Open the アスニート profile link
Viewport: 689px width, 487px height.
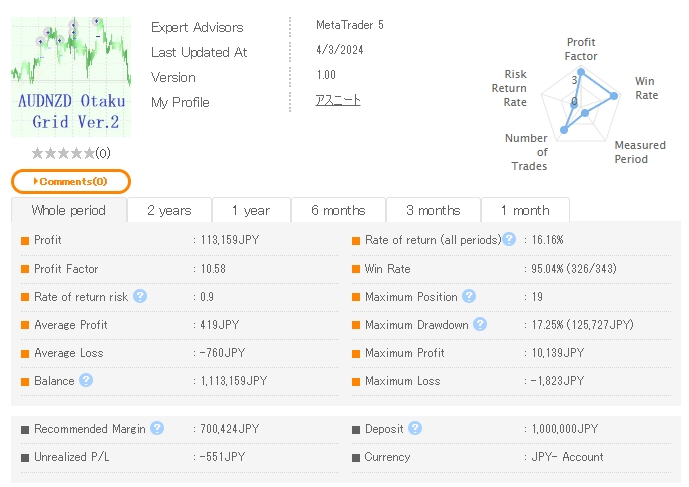point(338,100)
